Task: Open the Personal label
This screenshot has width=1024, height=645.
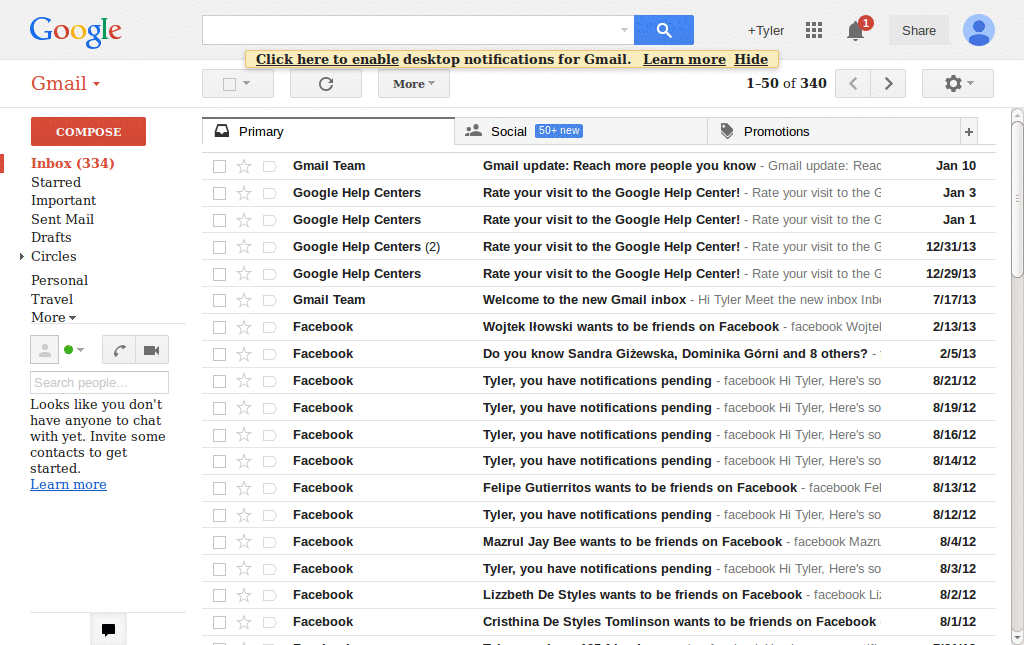Action: pyautogui.click(x=59, y=280)
